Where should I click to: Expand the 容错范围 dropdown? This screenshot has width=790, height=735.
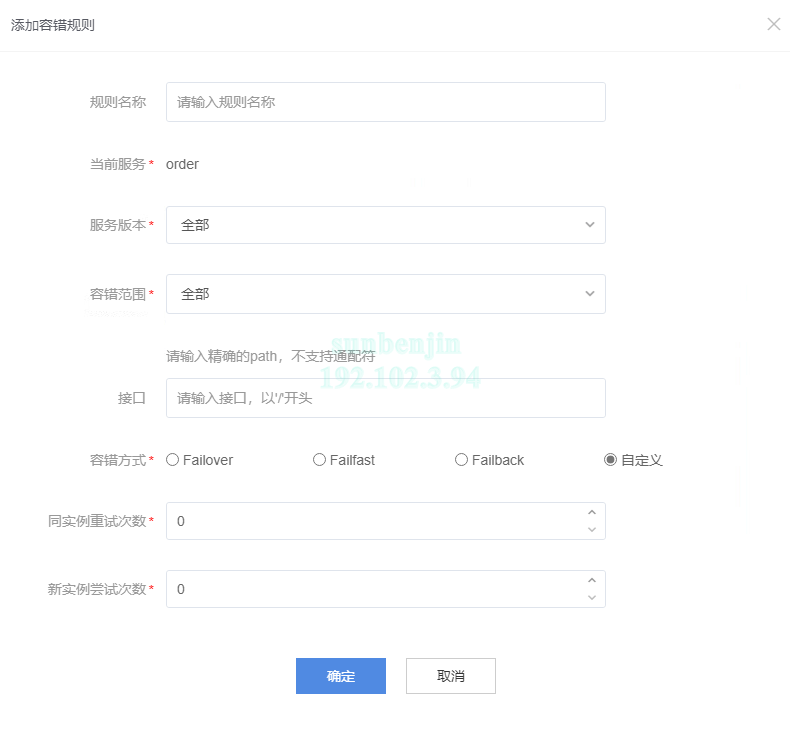coord(385,294)
